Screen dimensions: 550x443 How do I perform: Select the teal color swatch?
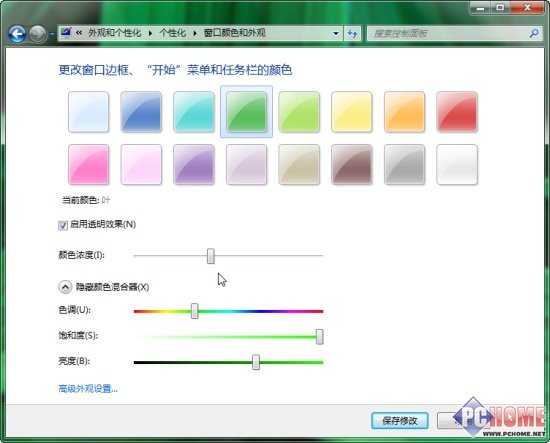pyautogui.click(x=194, y=112)
